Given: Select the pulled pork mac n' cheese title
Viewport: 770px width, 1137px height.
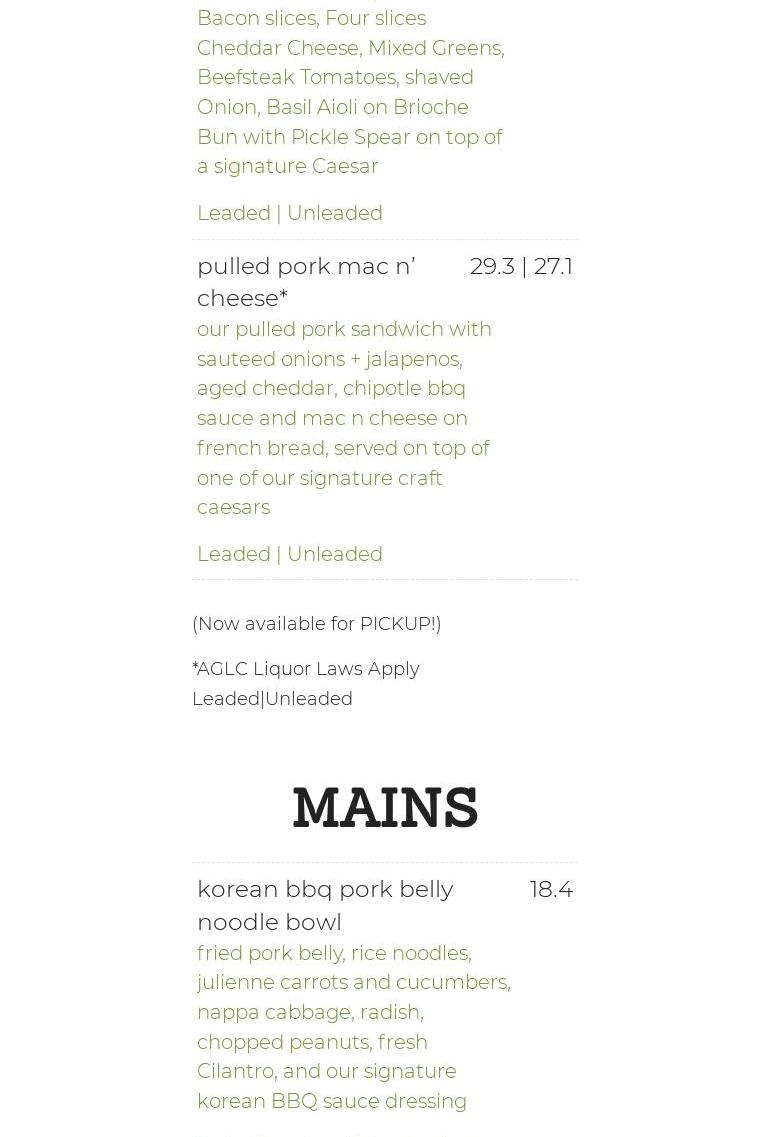Looking at the screenshot, I should [x=306, y=282].
